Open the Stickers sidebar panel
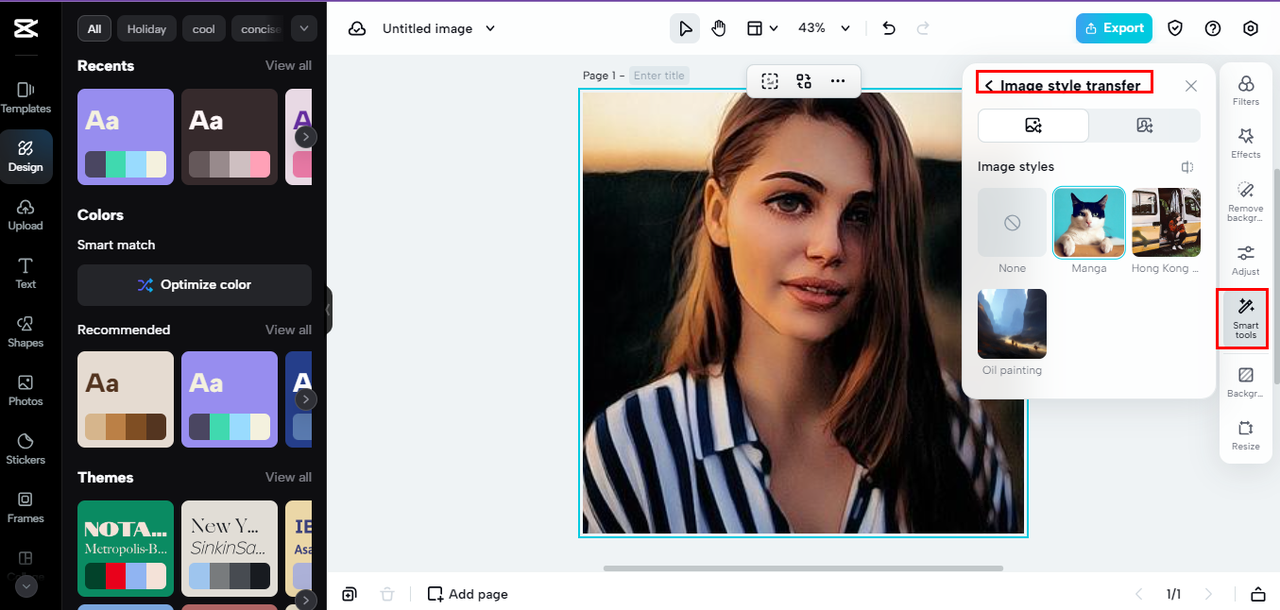 coord(26,449)
